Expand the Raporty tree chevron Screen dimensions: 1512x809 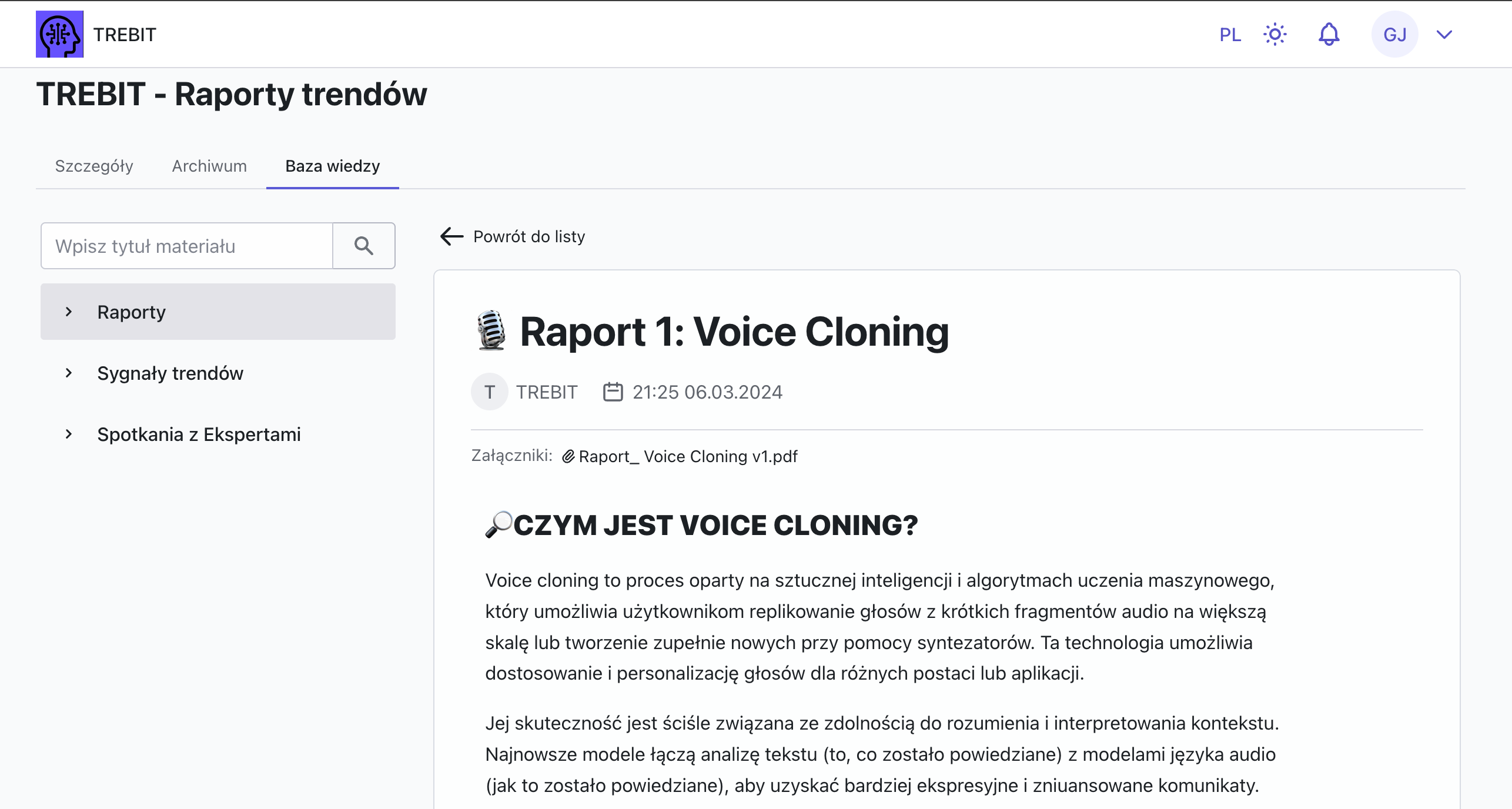point(69,312)
